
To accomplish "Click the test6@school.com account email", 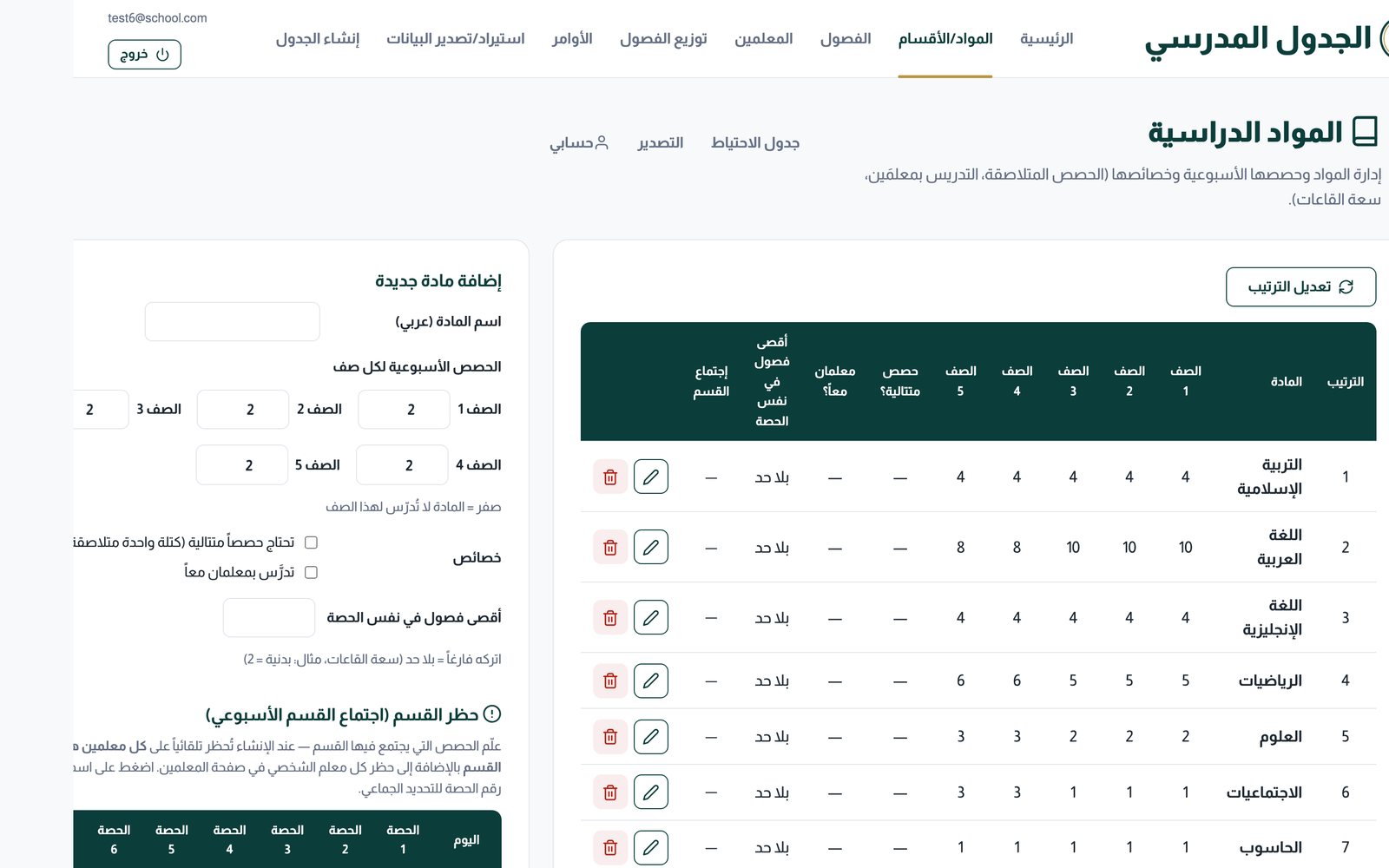I will [157, 17].
